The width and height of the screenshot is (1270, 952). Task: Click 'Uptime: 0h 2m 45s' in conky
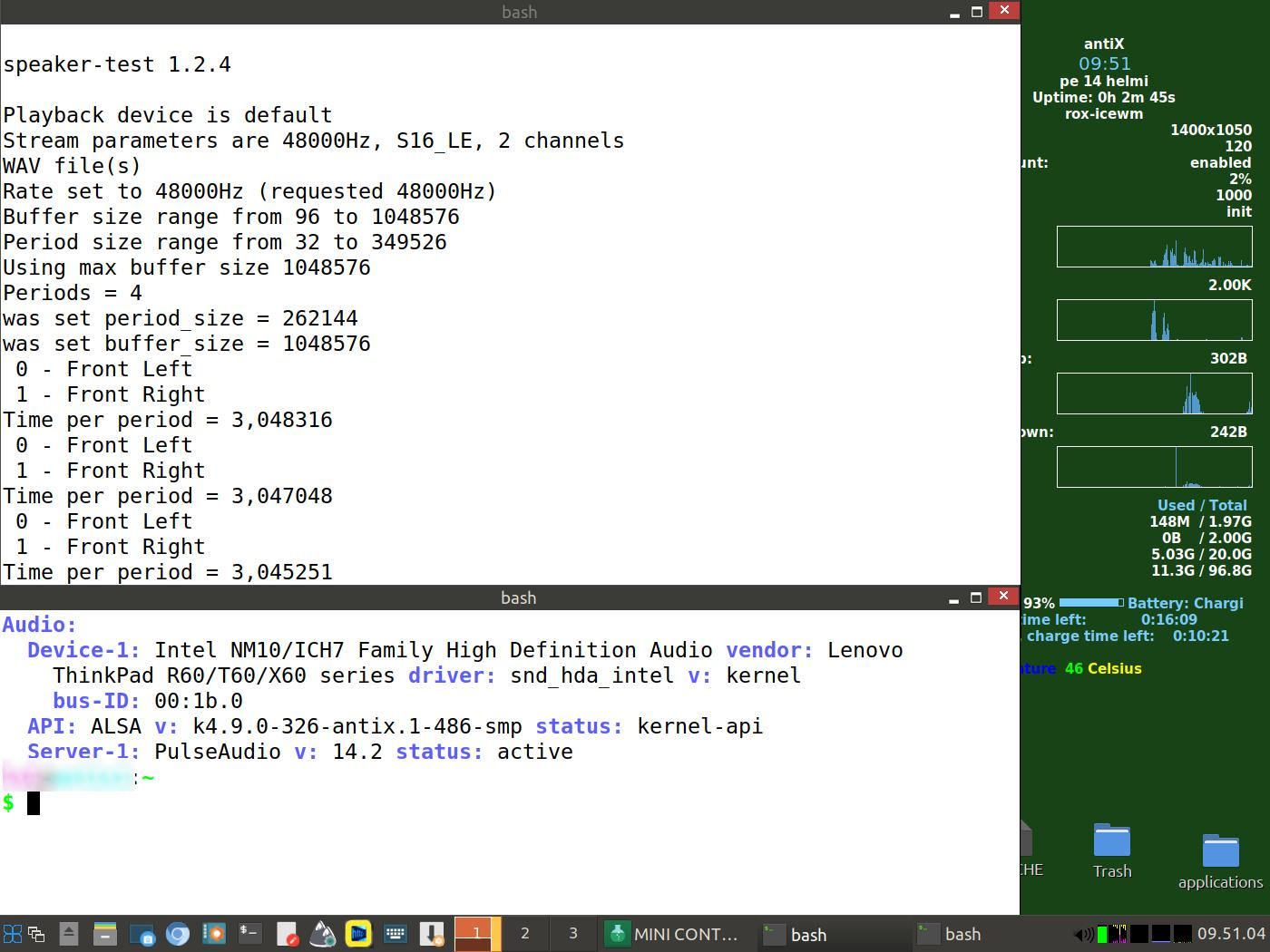pyautogui.click(x=1104, y=97)
